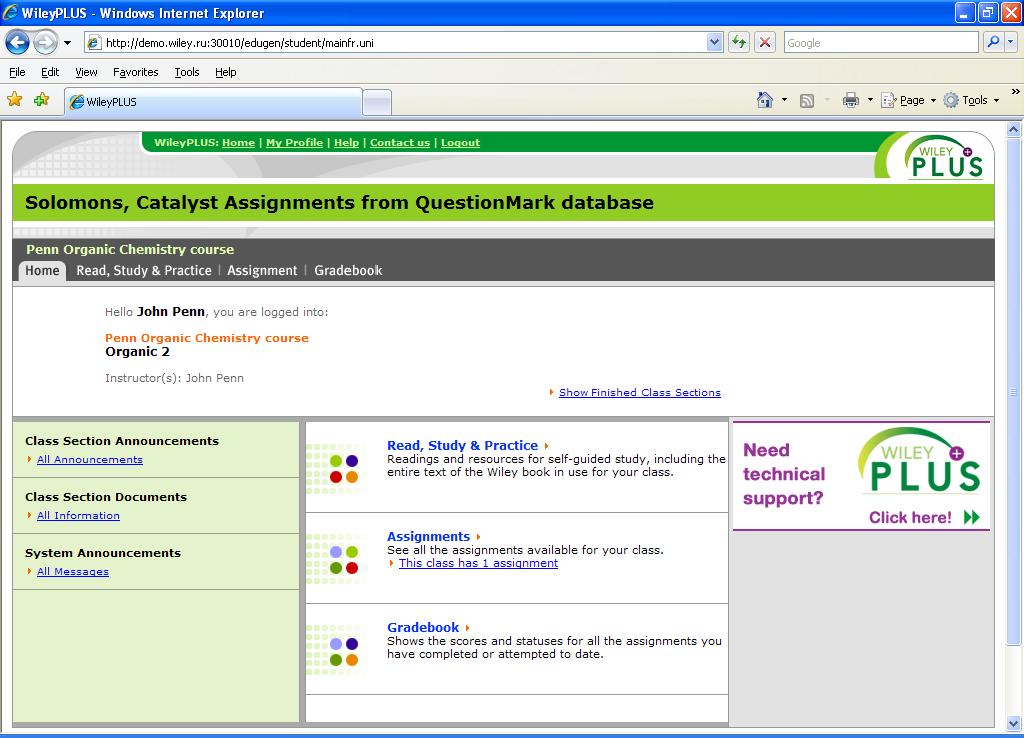Click the WileyPLUS Home header link
The image size is (1024, 738).
(238, 142)
